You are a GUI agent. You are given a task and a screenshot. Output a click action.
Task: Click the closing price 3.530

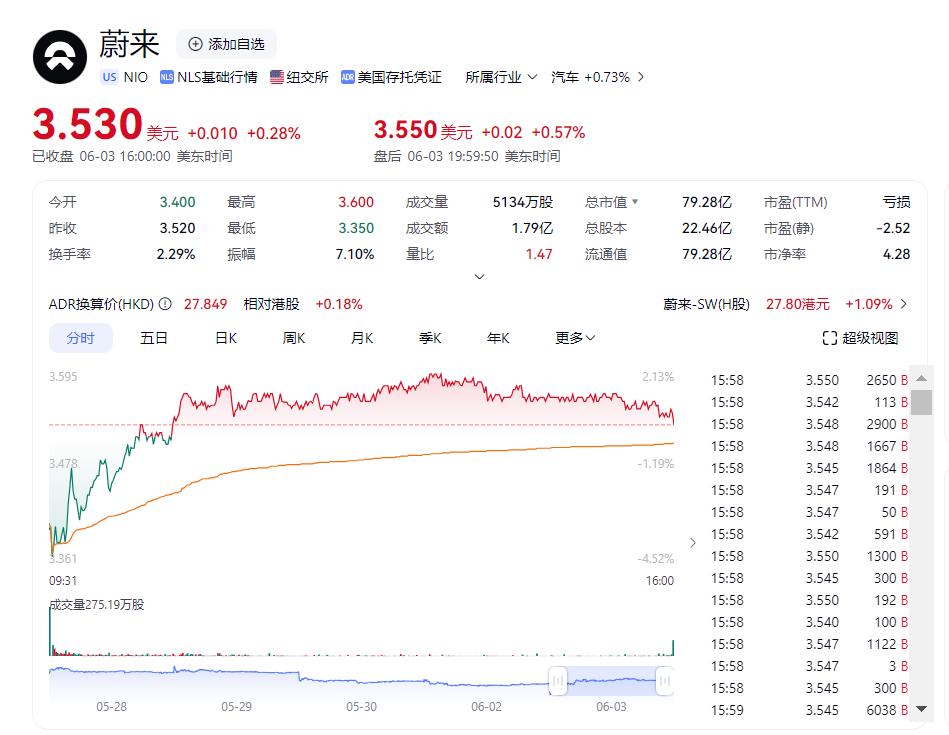[88, 124]
